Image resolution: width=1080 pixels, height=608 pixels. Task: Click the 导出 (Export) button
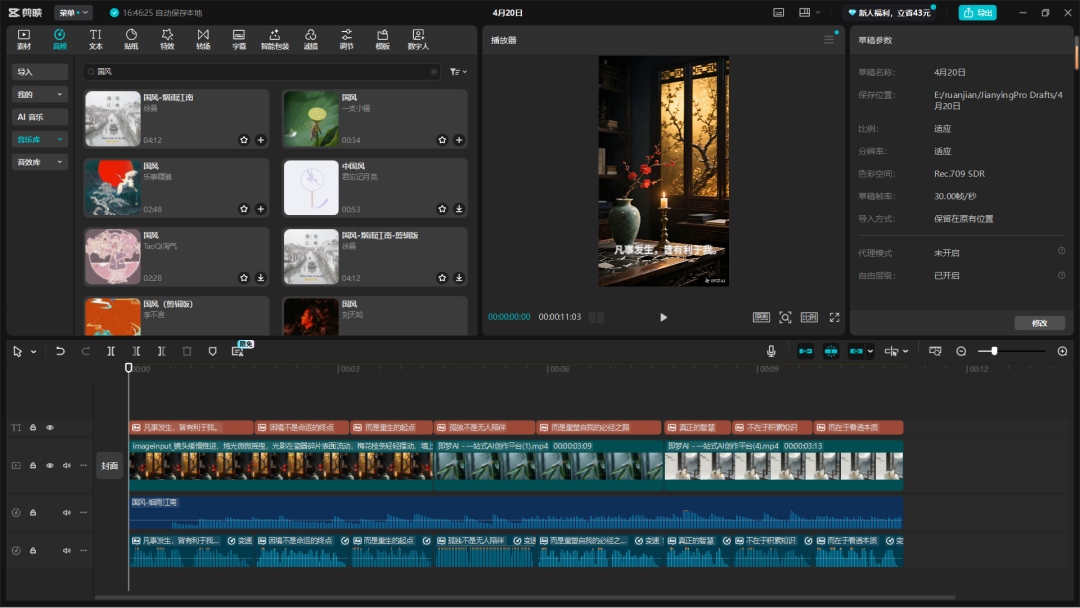pos(976,13)
